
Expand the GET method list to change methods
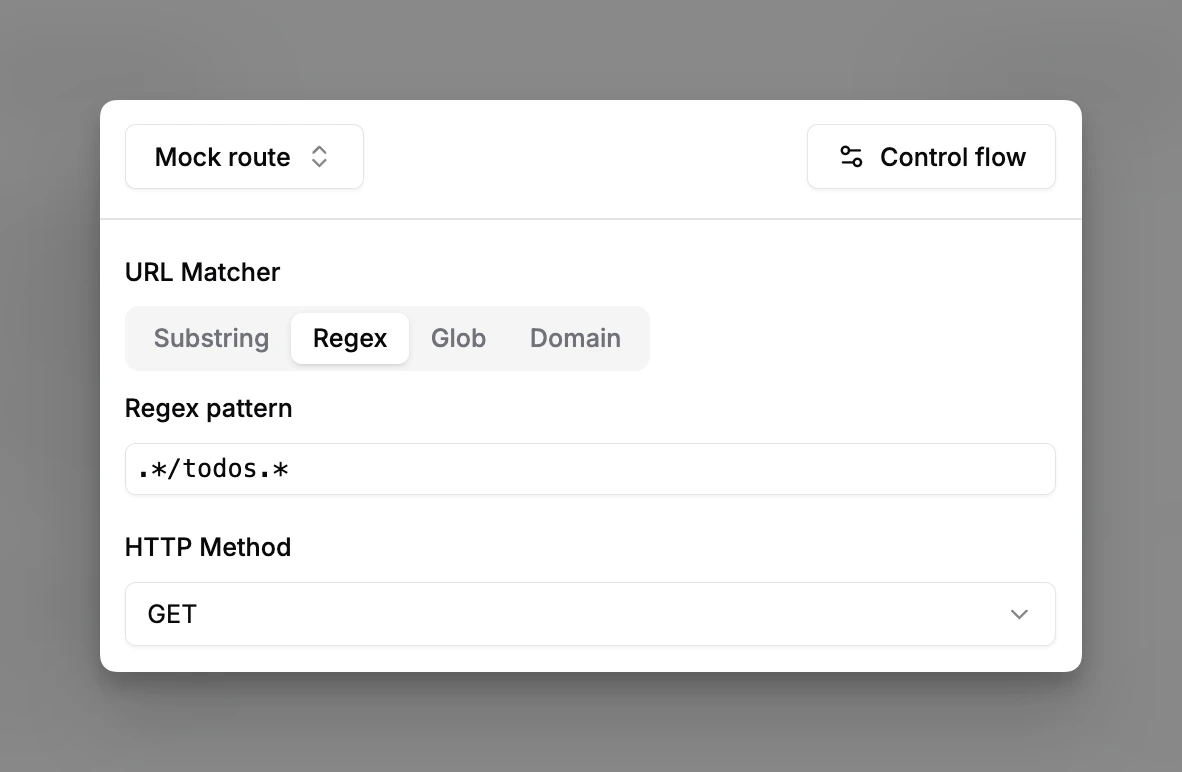coord(590,614)
